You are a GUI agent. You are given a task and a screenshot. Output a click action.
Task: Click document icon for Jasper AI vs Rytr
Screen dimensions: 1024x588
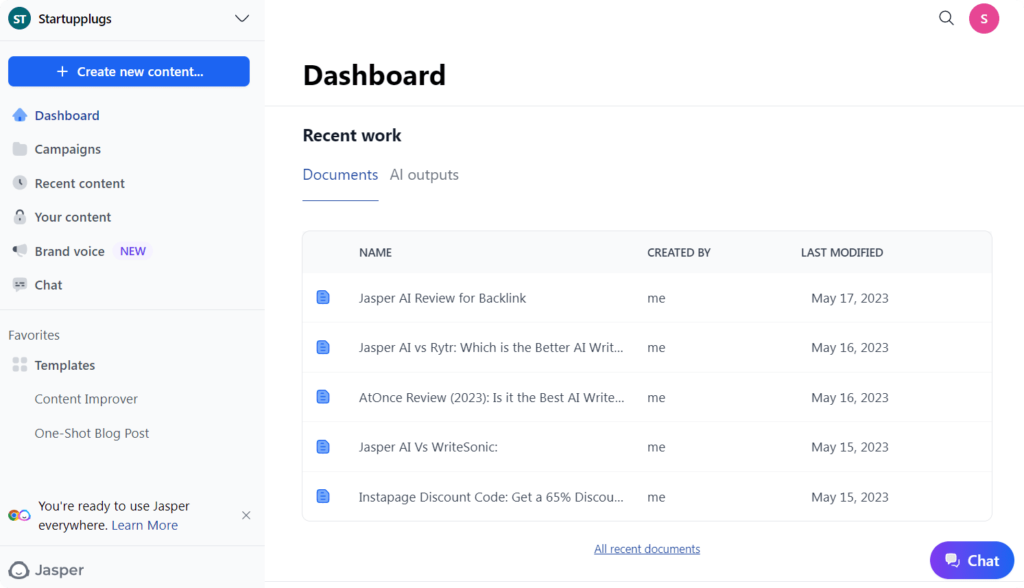coord(323,347)
